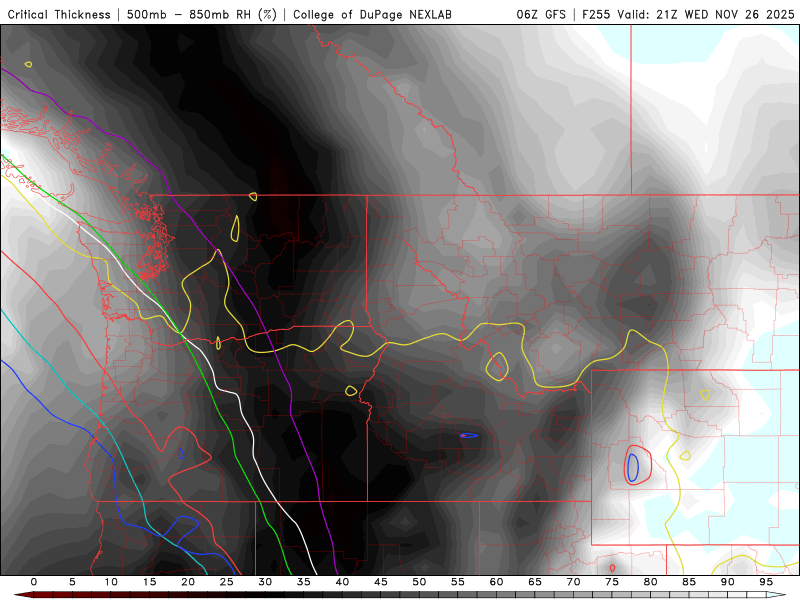Click the "500mb - 850mb RH (%)" label

coord(202,15)
